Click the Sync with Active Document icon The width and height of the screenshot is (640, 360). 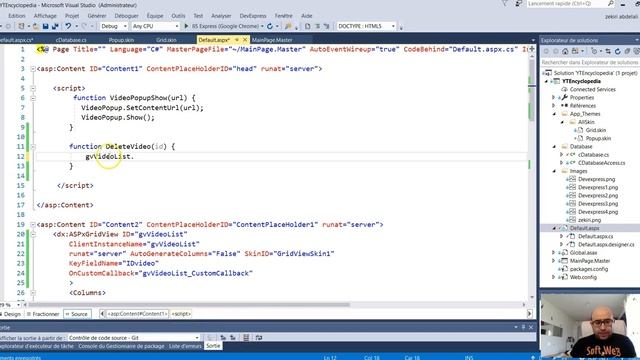tap(608, 51)
